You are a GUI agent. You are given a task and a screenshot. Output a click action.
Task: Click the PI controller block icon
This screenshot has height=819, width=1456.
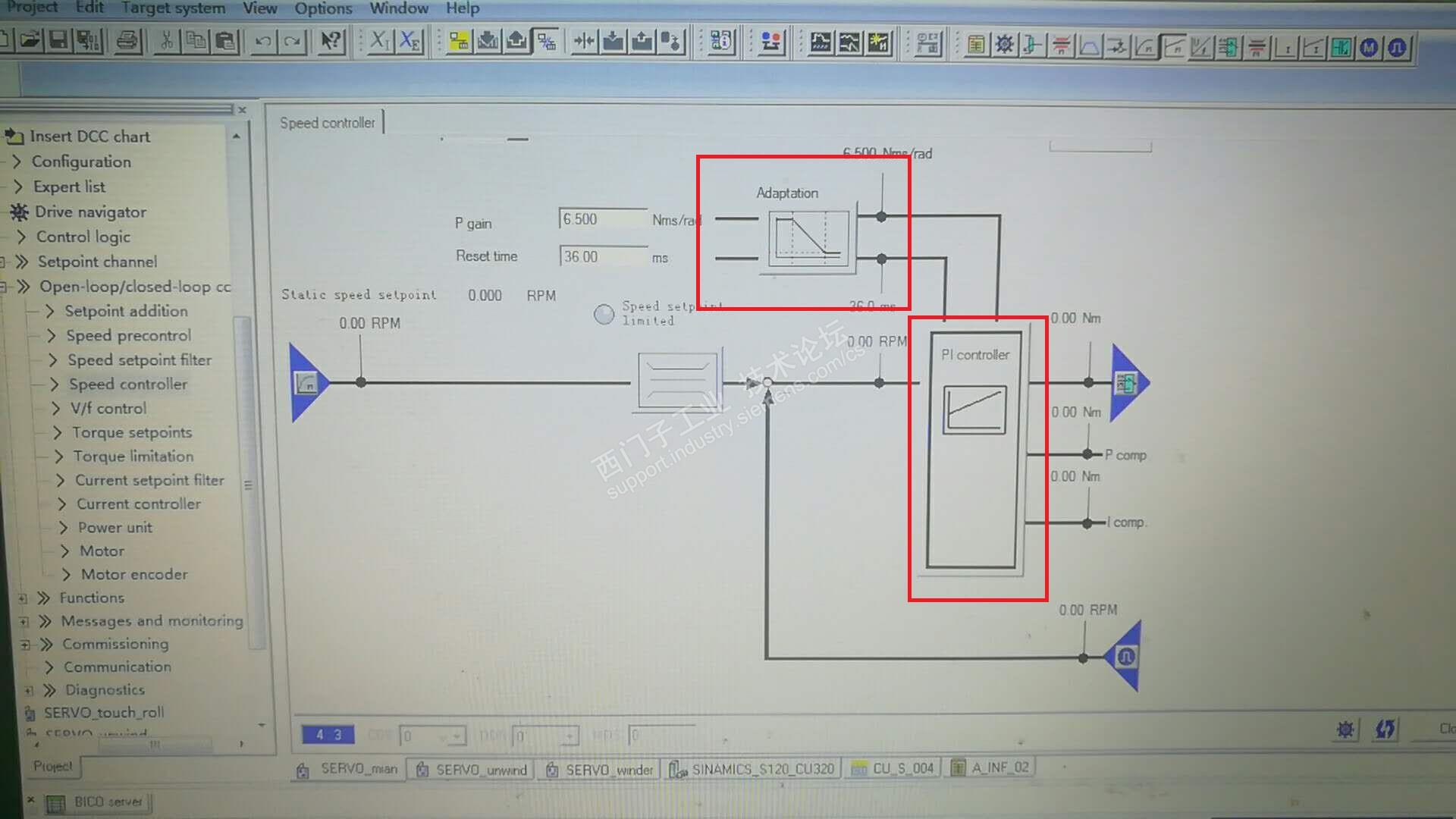click(974, 409)
